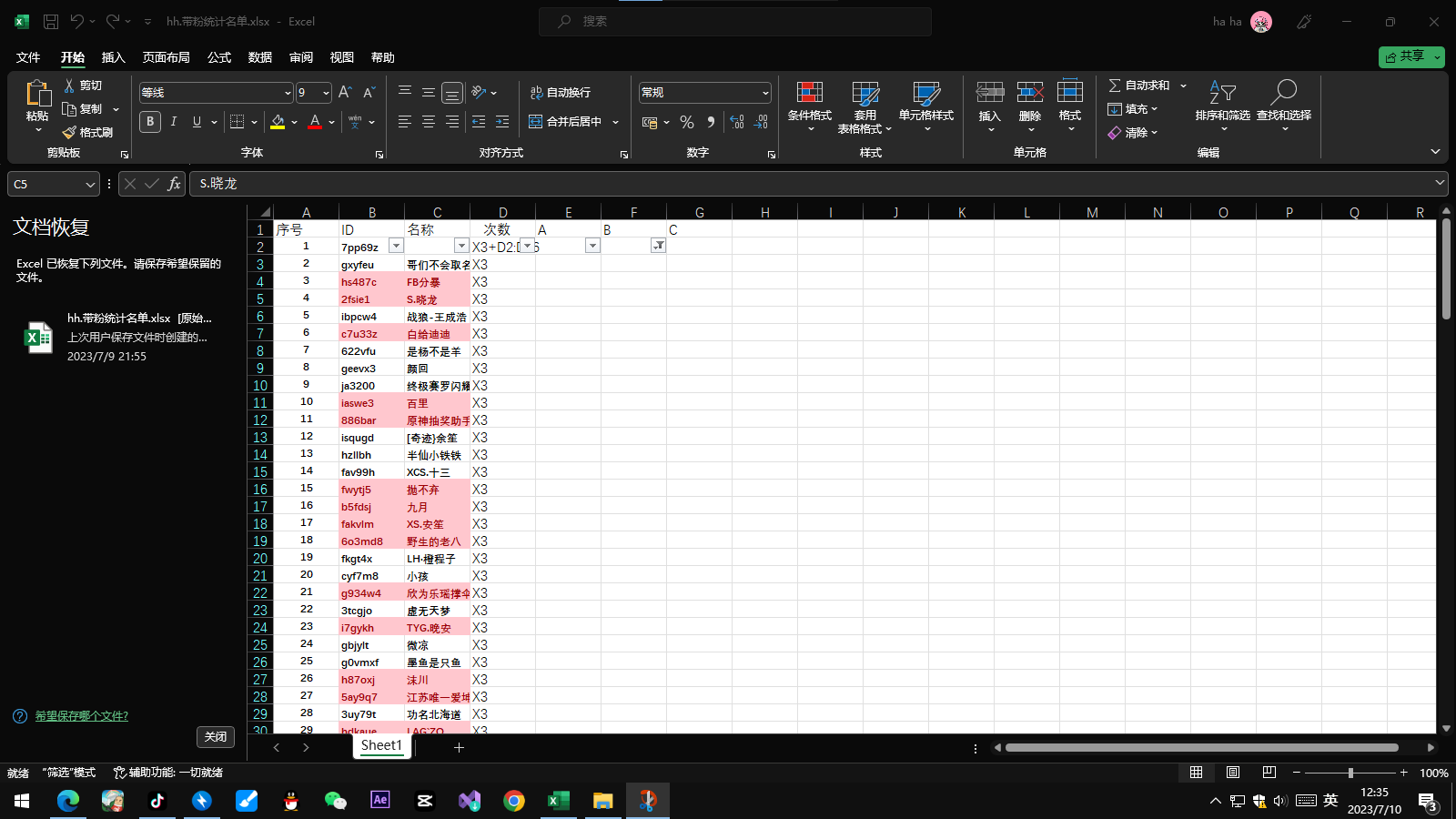The image size is (1456, 819).
Task: Click decrease decimal places icon
Action: point(761,122)
